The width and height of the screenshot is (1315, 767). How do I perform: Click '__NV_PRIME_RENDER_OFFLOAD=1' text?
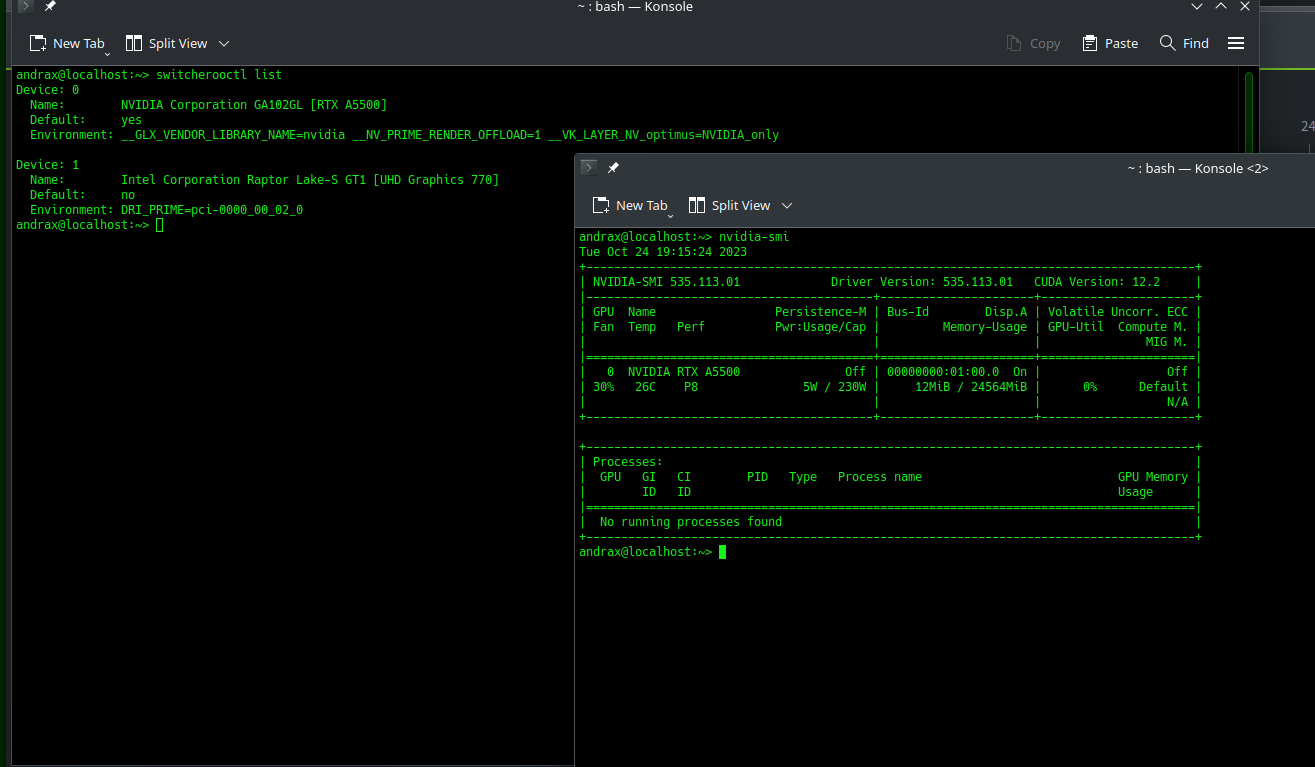coord(446,135)
